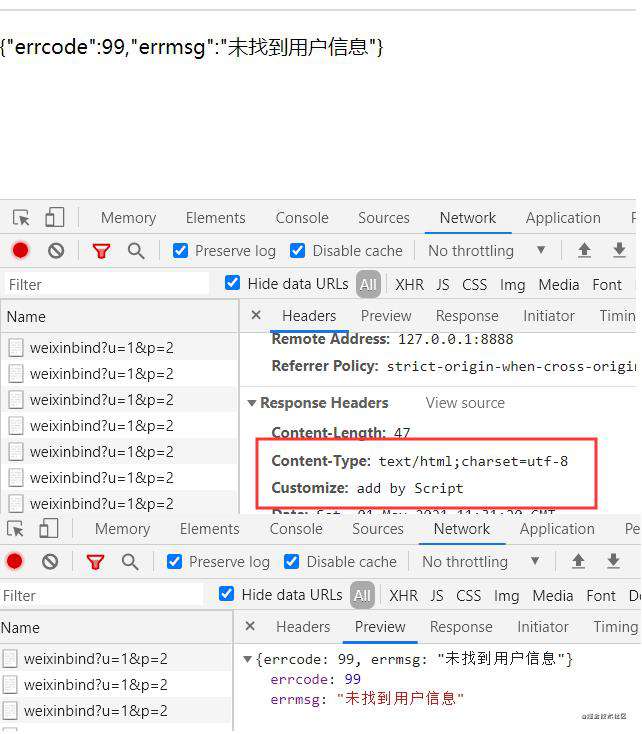Image resolution: width=642 pixels, height=734 pixels.
Task: Collapse the JSON object in Preview
Action: 247,659
